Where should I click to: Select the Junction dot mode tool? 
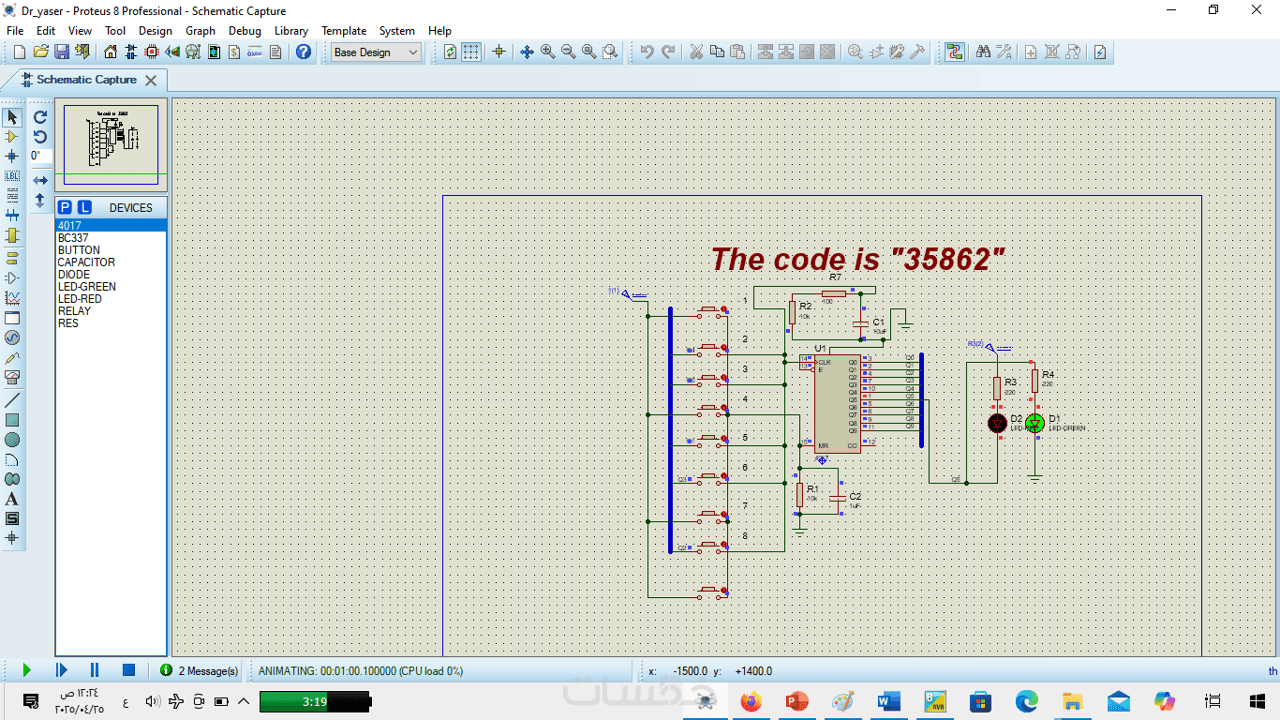(12, 156)
